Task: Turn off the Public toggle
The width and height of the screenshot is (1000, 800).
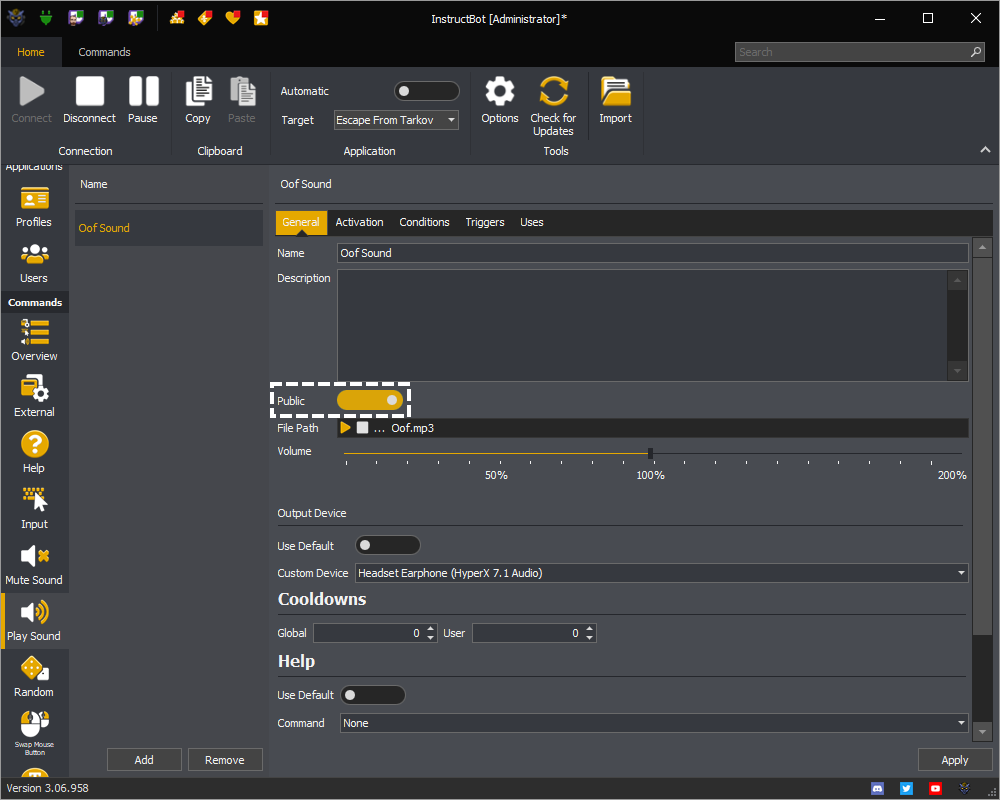Action: [x=370, y=401]
